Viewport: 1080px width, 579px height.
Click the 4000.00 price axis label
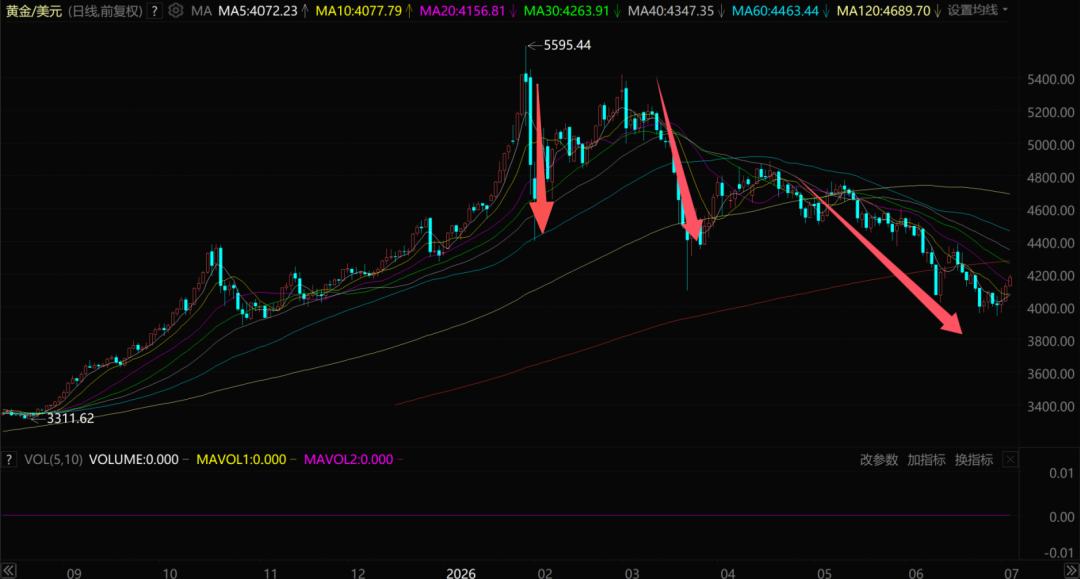(1050, 308)
